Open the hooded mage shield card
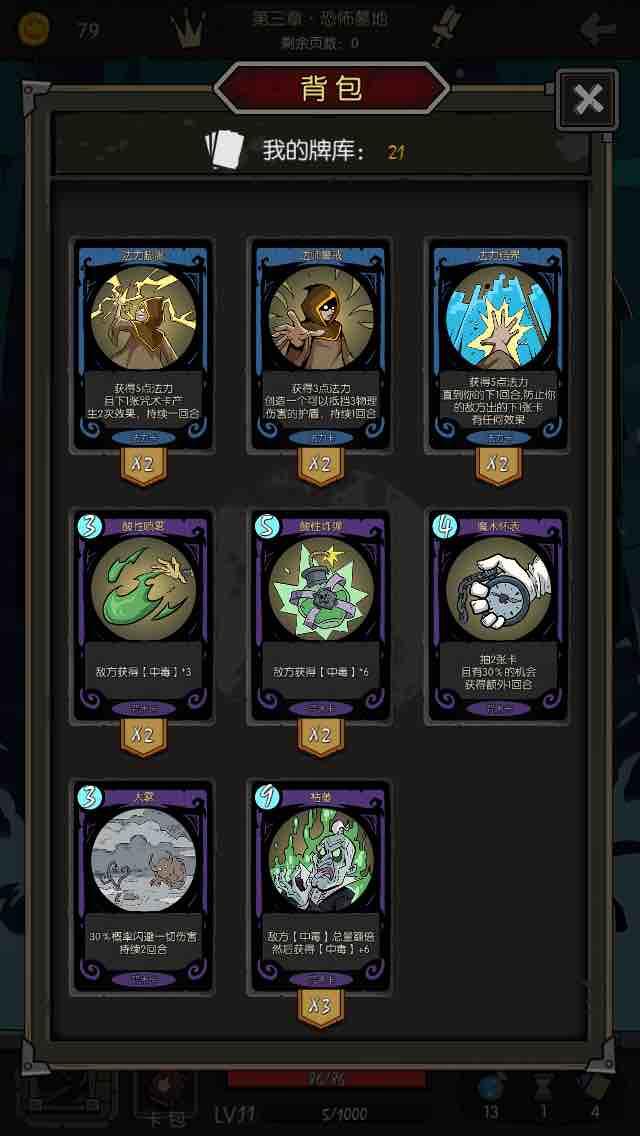Screen dimensions: 640x1136 pos(320,346)
